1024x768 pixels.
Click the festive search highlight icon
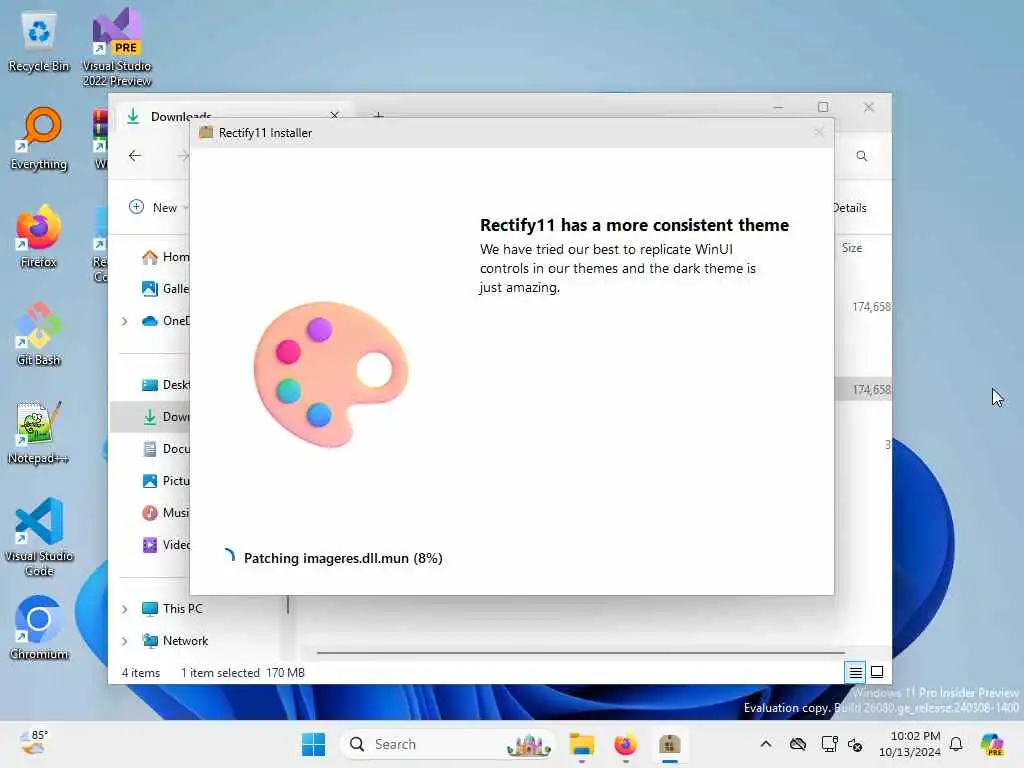528,744
